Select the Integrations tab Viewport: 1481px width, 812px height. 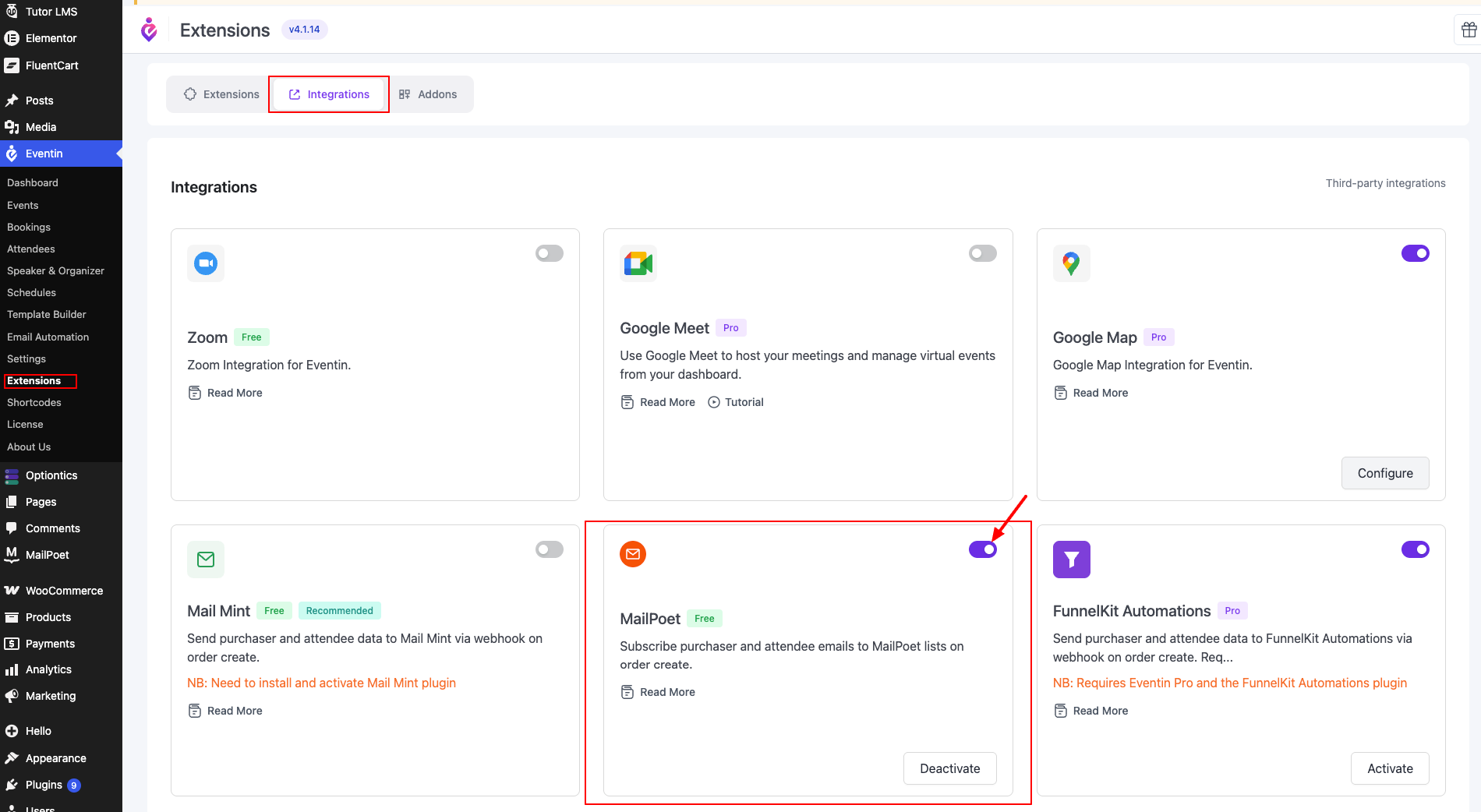(x=329, y=94)
